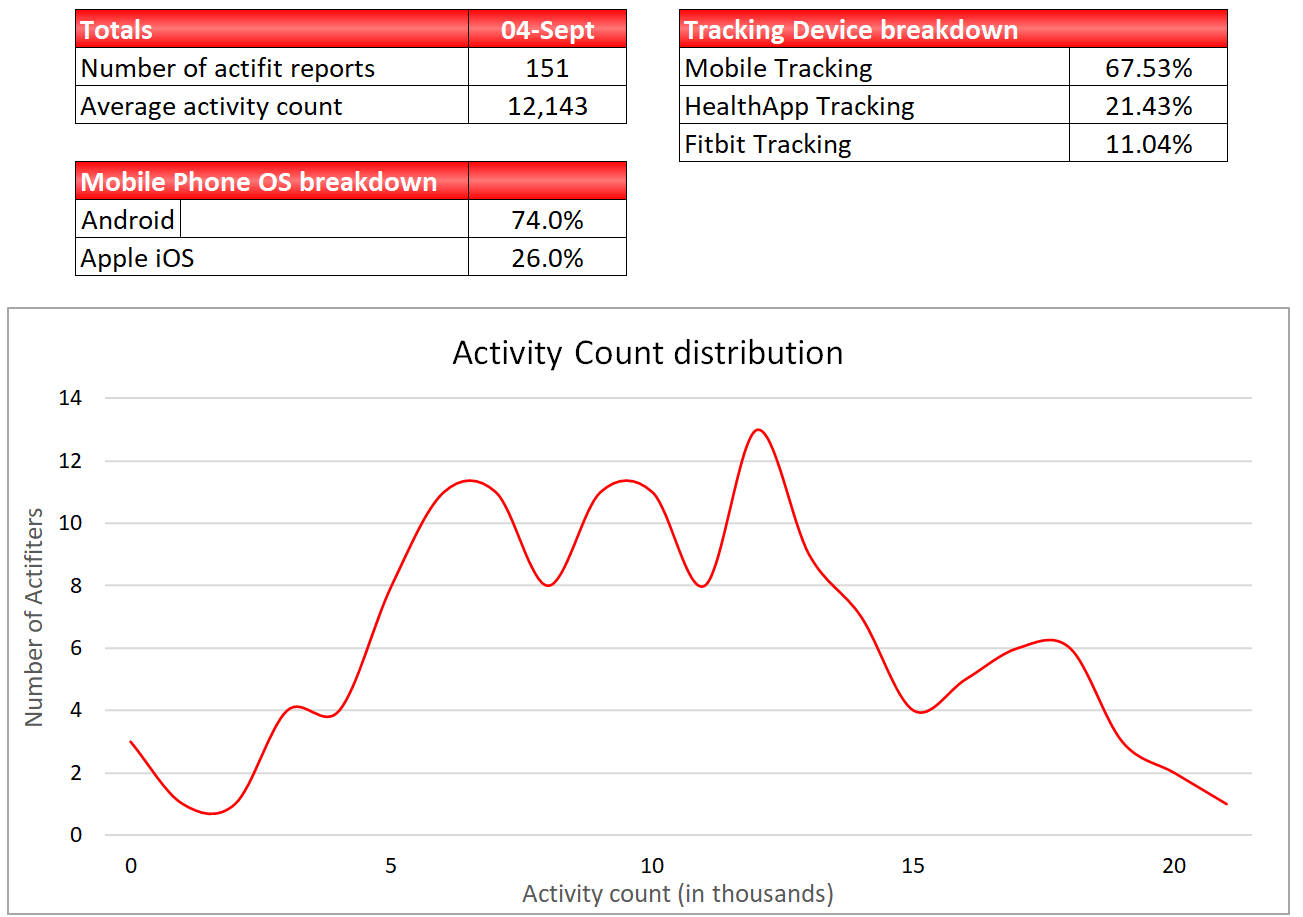The height and width of the screenshot is (917, 1303).
Task: Select the 'Totals' header cell
Action: click(x=272, y=29)
